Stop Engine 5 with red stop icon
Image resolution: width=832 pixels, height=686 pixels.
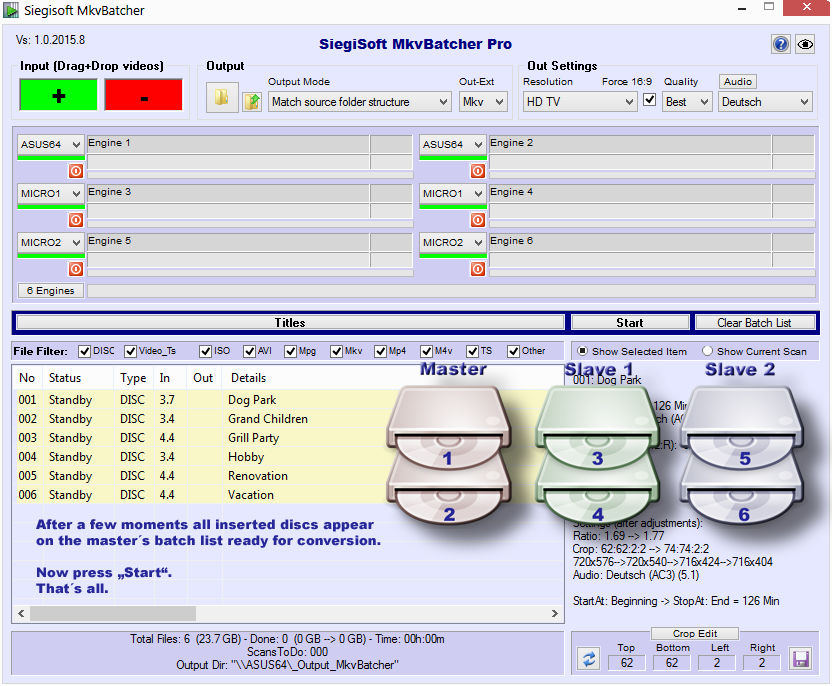(x=76, y=269)
